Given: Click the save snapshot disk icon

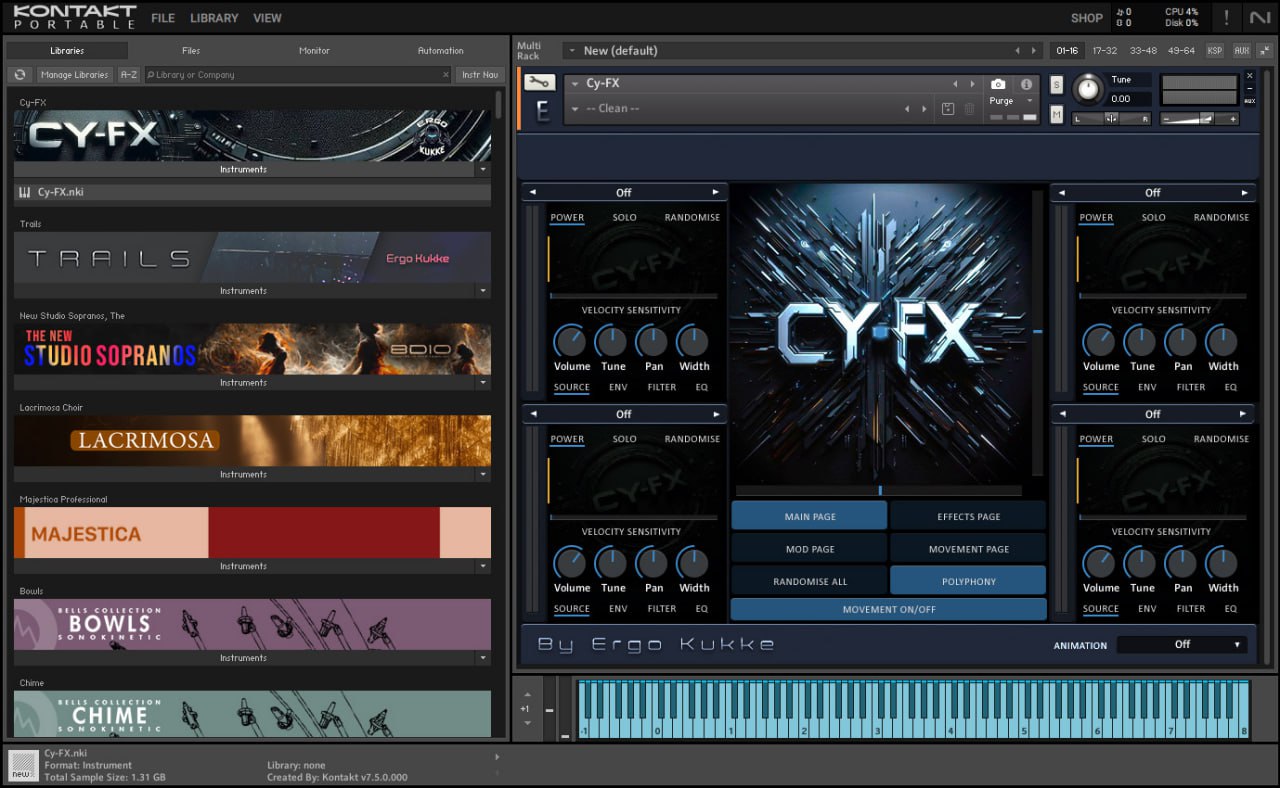Looking at the screenshot, I should [x=948, y=108].
